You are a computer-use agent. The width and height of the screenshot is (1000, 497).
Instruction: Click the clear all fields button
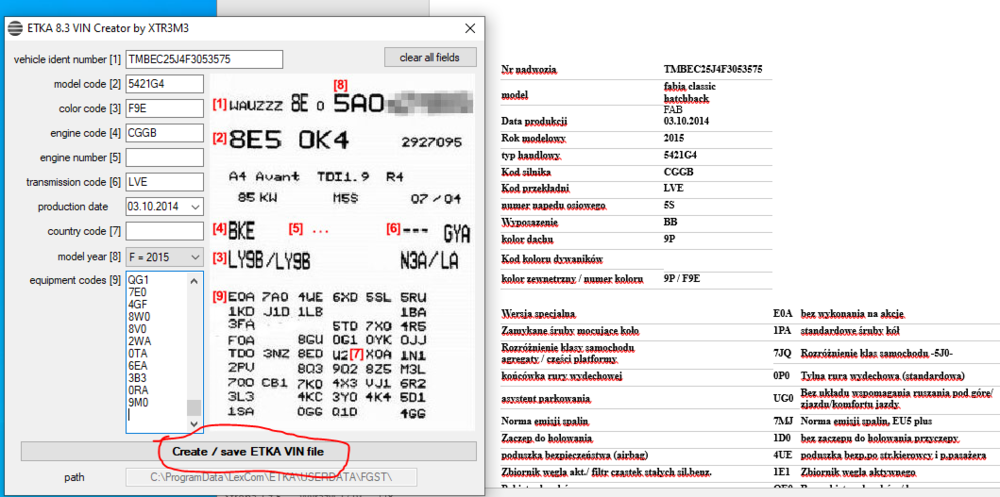pyautogui.click(x=430, y=58)
